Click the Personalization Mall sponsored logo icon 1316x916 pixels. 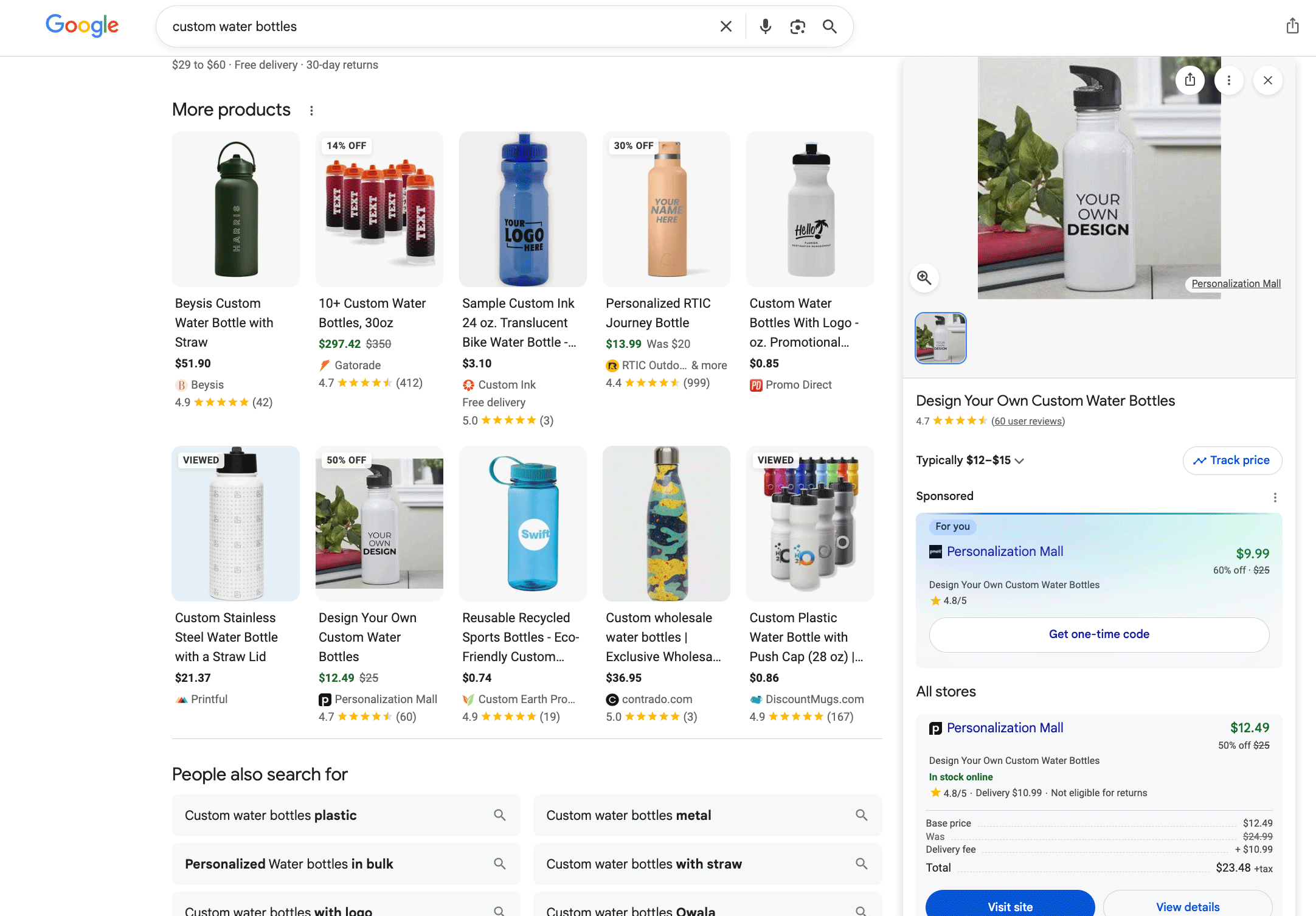click(x=935, y=552)
